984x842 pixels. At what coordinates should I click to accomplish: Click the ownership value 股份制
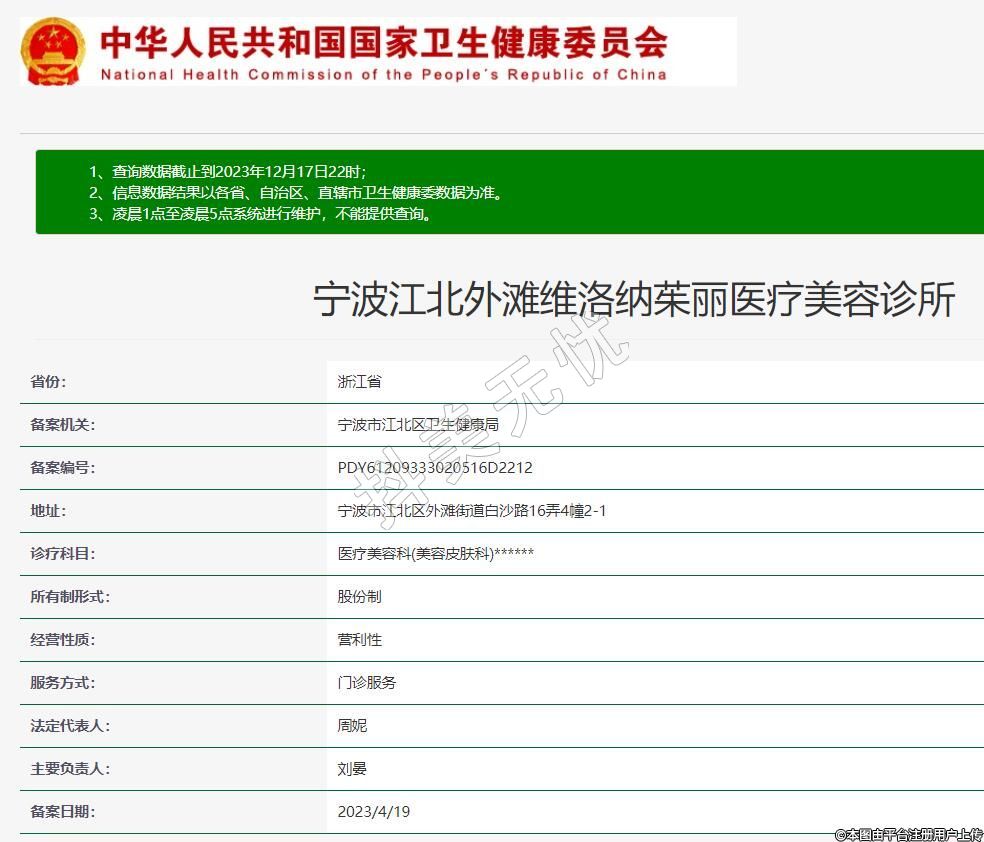pyautogui.click(x=359, y=597)
